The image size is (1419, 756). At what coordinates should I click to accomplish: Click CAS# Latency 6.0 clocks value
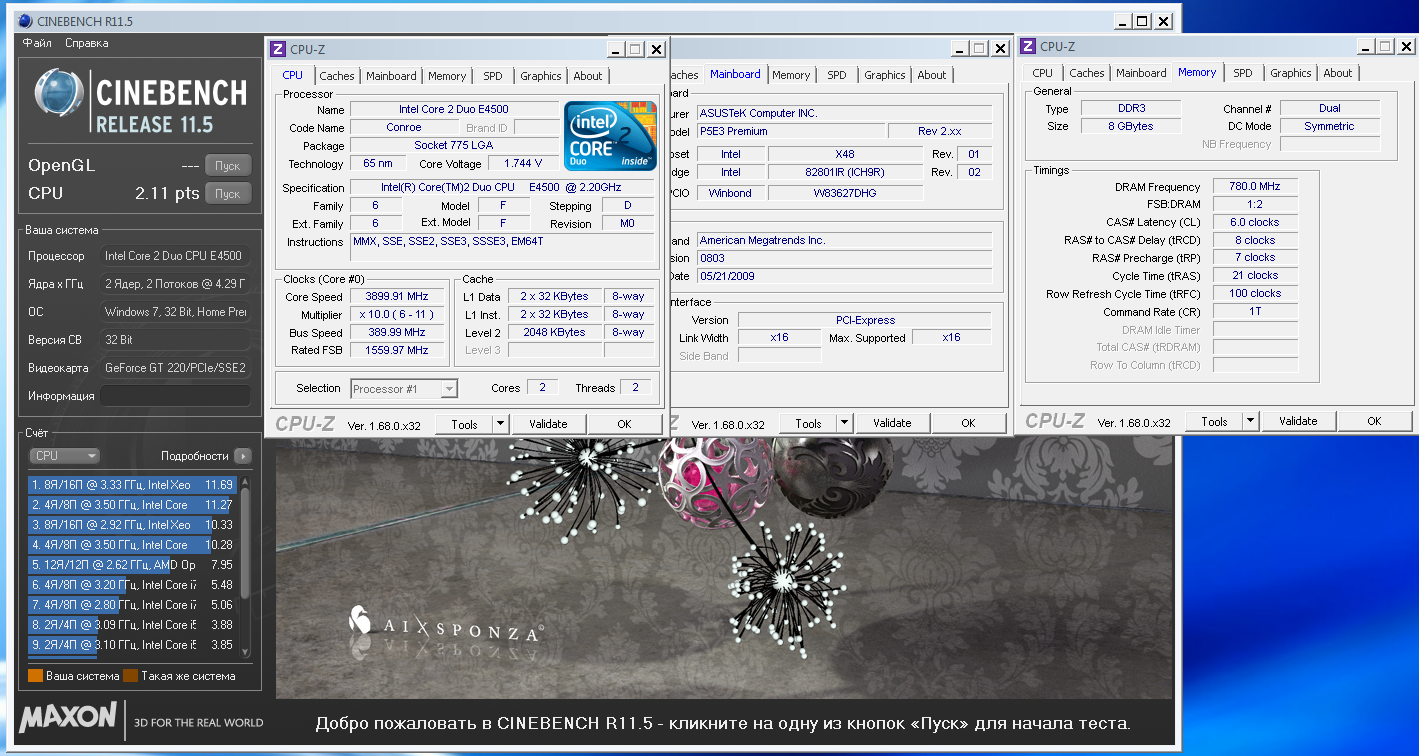pos(1255,222)
